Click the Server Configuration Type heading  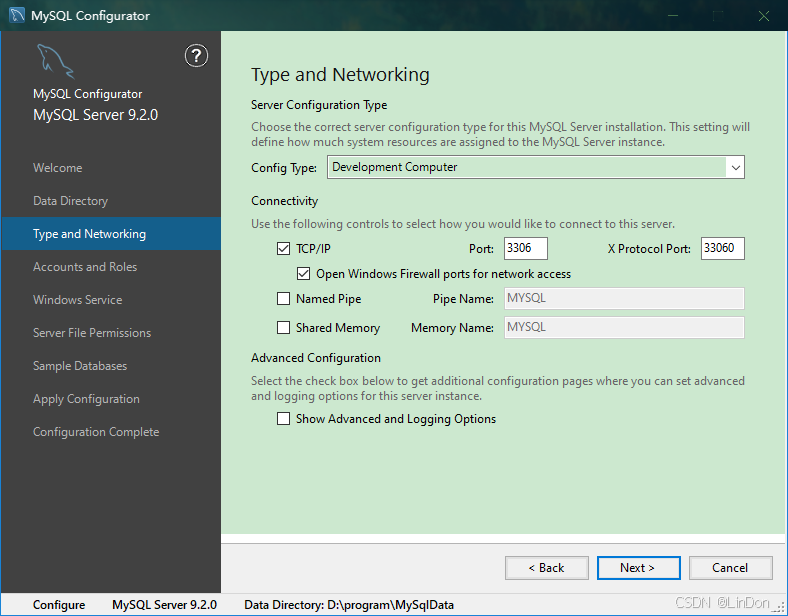[x=319, y=105]
